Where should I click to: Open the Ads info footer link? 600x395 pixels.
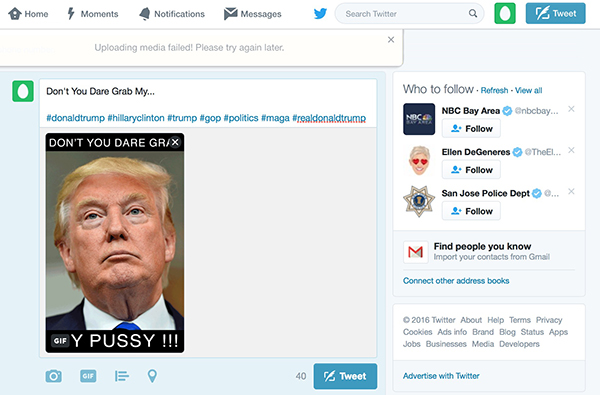[x=452, y=332]
